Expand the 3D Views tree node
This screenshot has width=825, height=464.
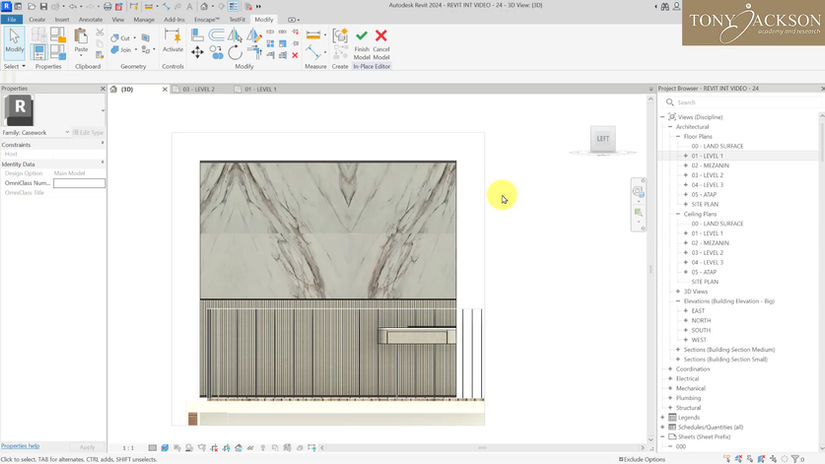678,291
